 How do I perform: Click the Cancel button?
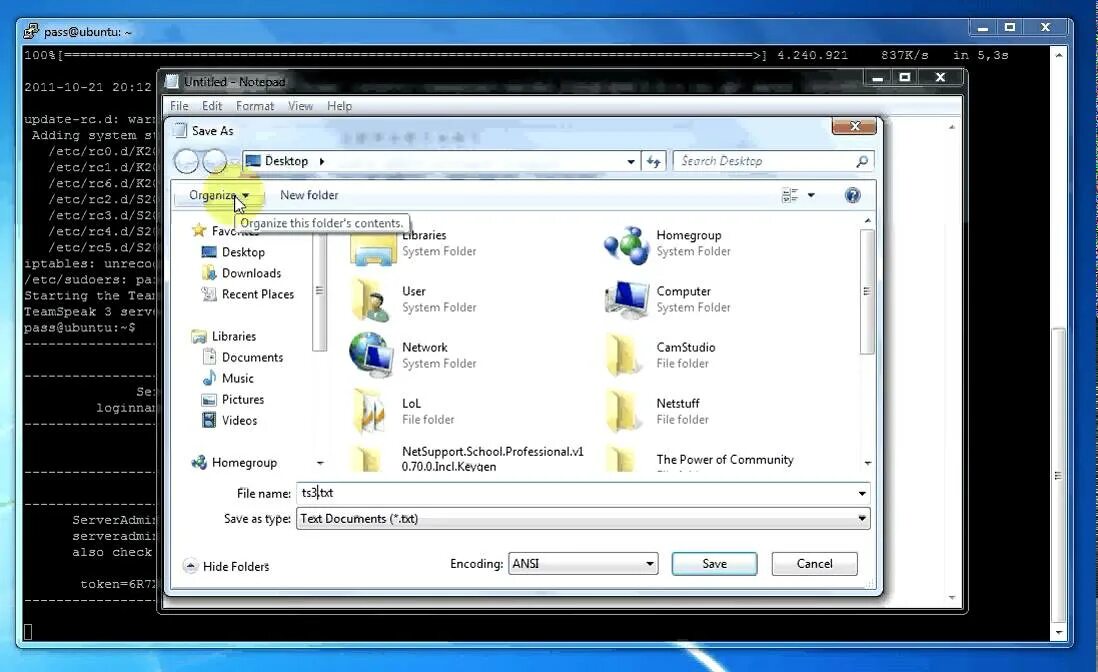814,564
